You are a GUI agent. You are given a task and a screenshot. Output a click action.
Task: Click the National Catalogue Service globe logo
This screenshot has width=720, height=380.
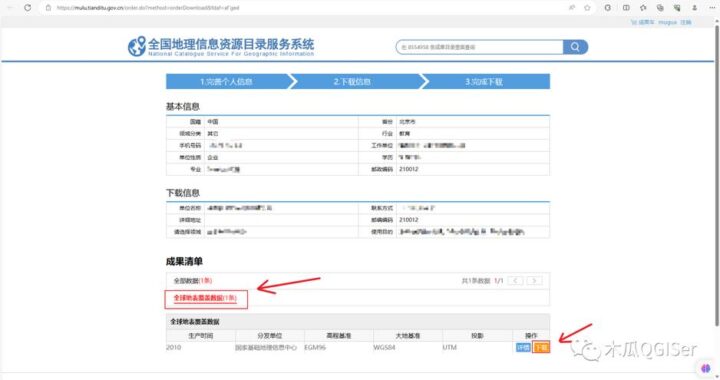point(136,46)
